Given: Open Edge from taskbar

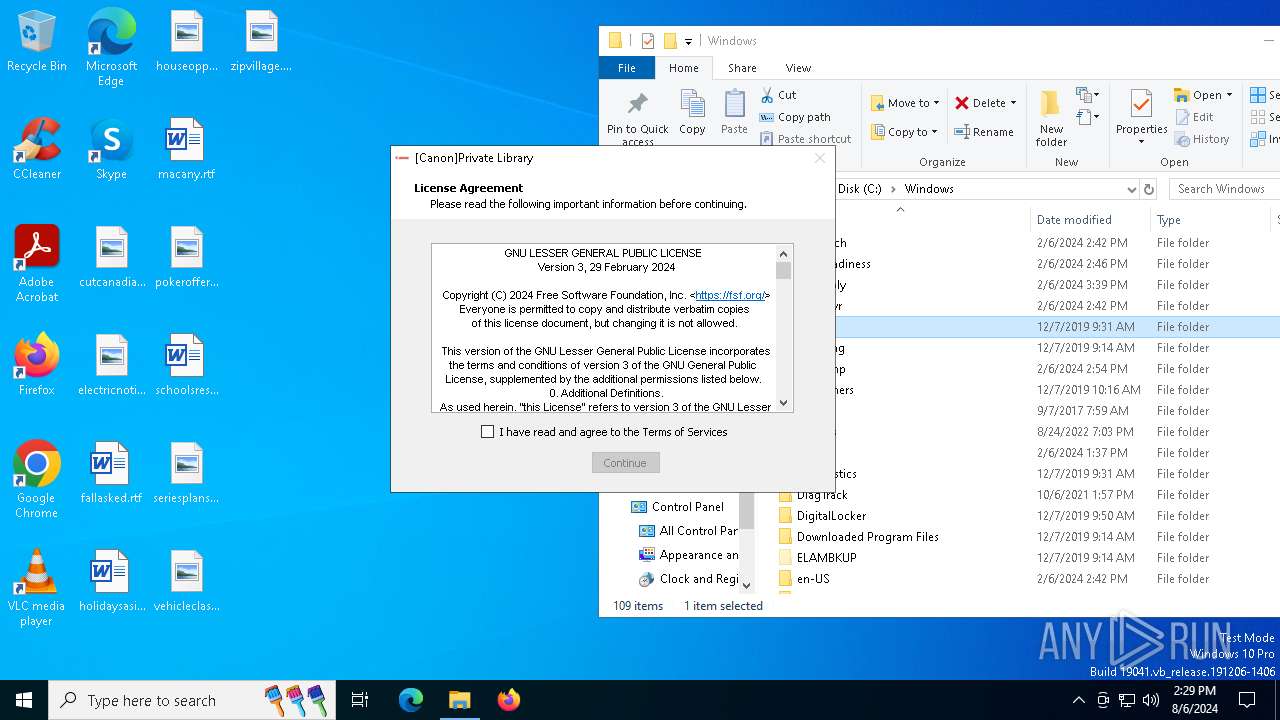Looking at the screenshot, I should tap(411, 700).
